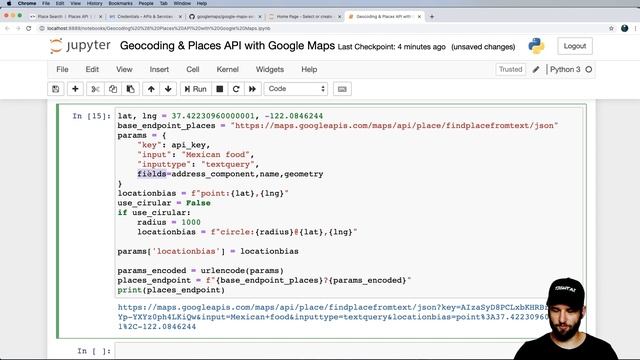The image size is (640, 360).
Task: Copy selected cells icon
Action: click(113, 89)
